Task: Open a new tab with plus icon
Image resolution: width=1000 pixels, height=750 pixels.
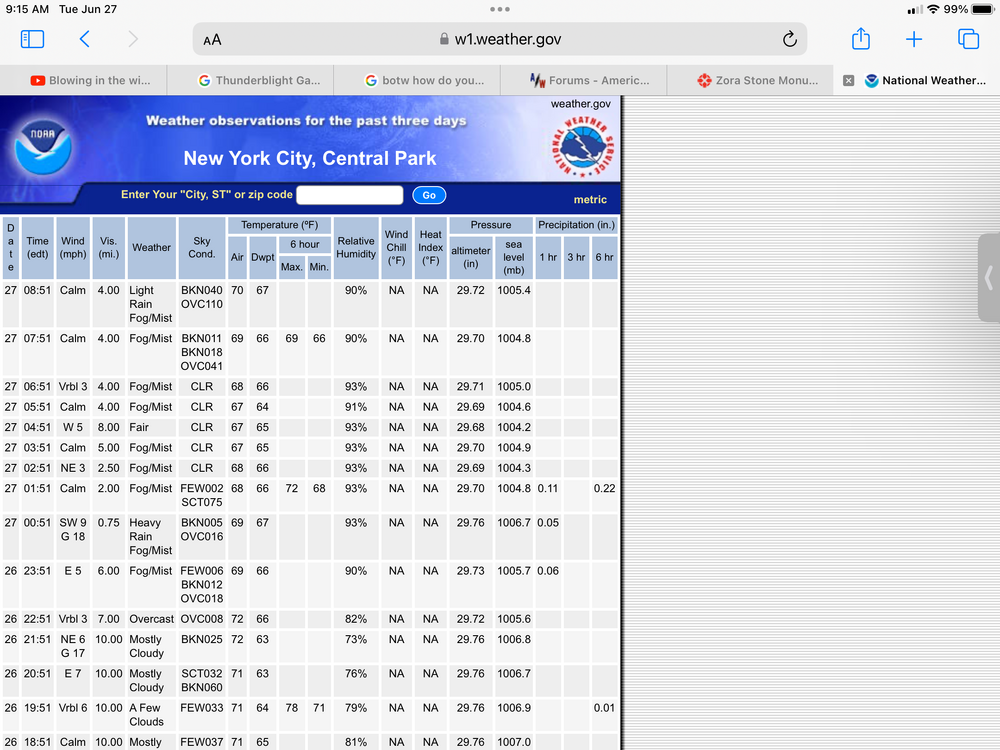Action: [914, 39]
